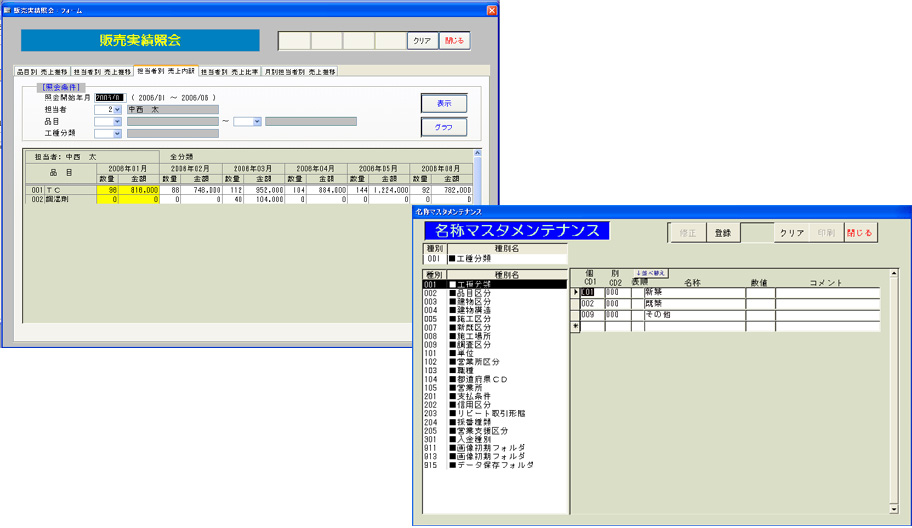Image resolution: width=912 pixels, height=528 pixels.
Task: Select the 月別担当者別 売上推移 tab
Action: (x=299, y=72)
